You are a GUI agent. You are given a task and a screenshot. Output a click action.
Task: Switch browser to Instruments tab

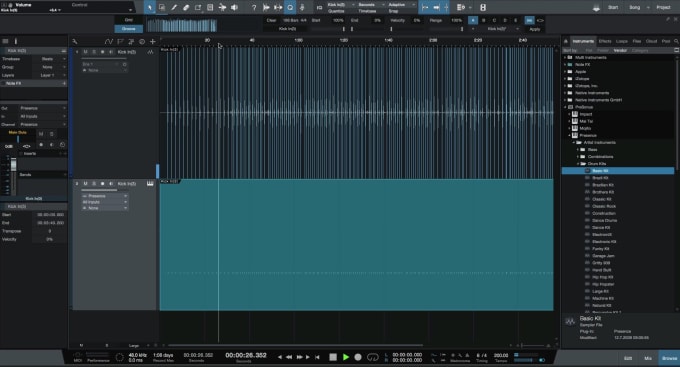click(583, 41)
